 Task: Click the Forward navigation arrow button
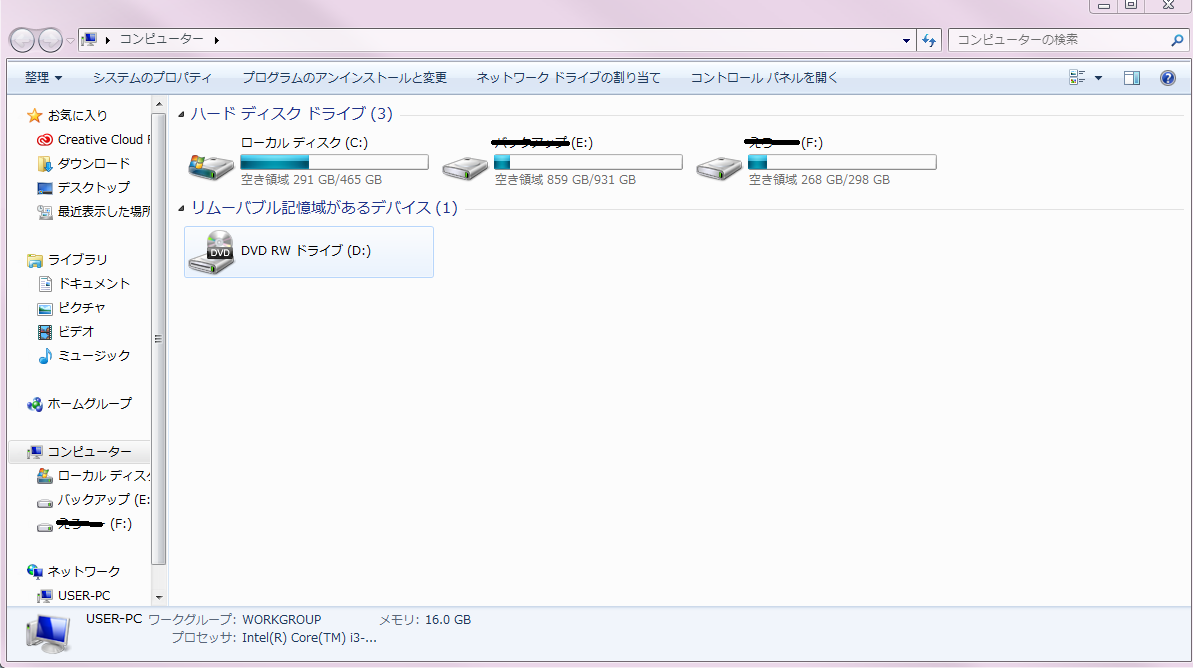tap(50, 40)
